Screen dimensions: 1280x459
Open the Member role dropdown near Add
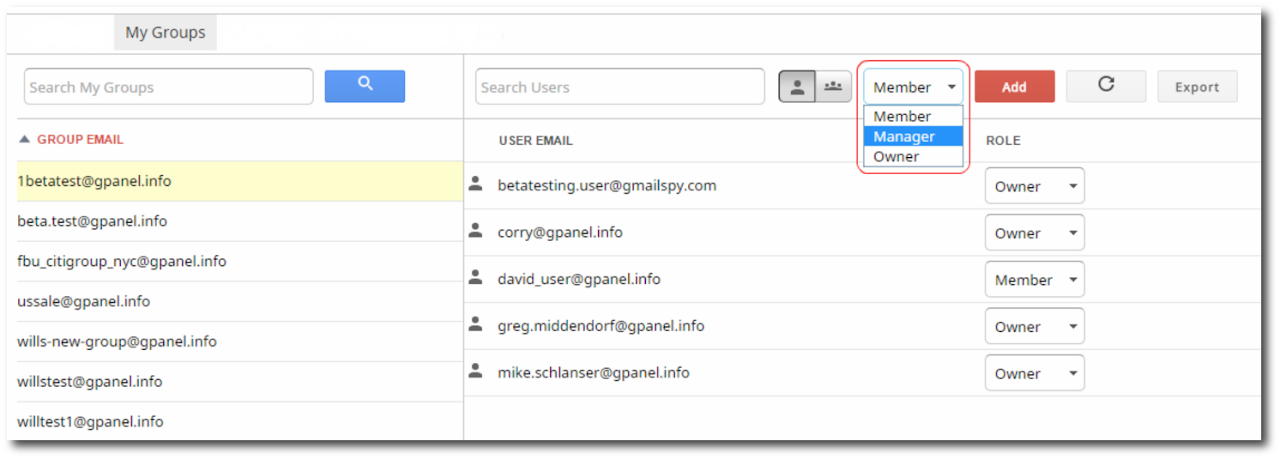(914, 87)
